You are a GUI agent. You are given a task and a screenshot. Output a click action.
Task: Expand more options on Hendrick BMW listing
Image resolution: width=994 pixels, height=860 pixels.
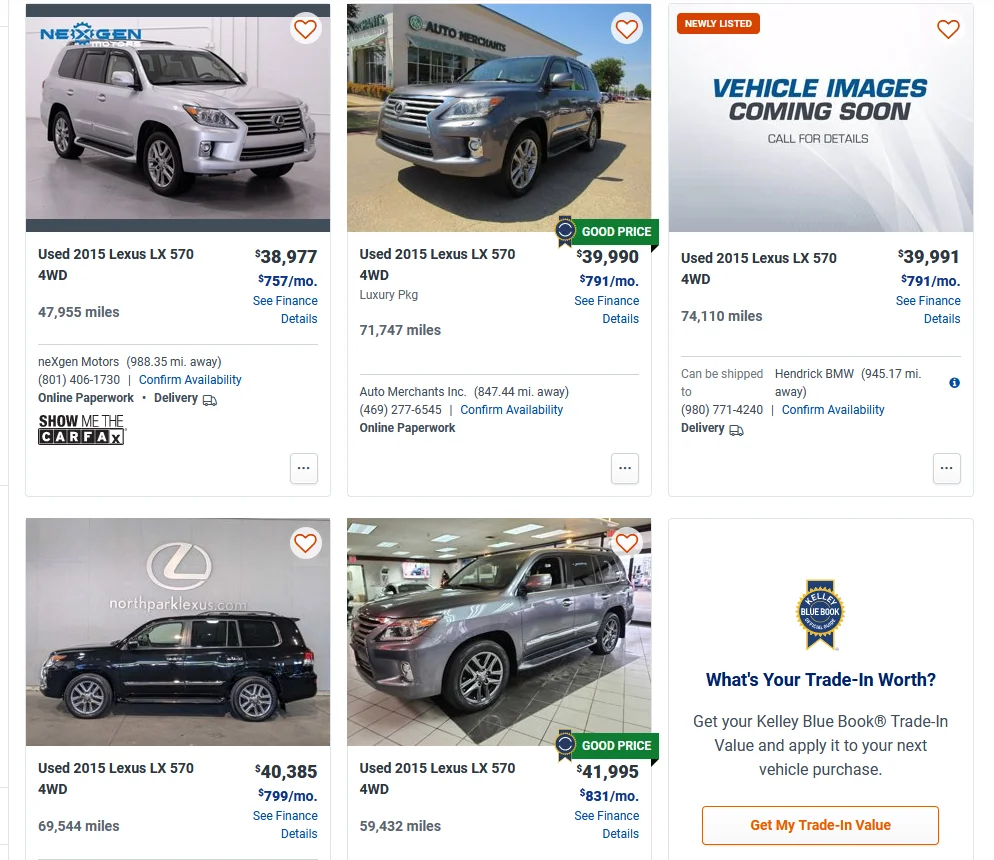tap(947, 467)
